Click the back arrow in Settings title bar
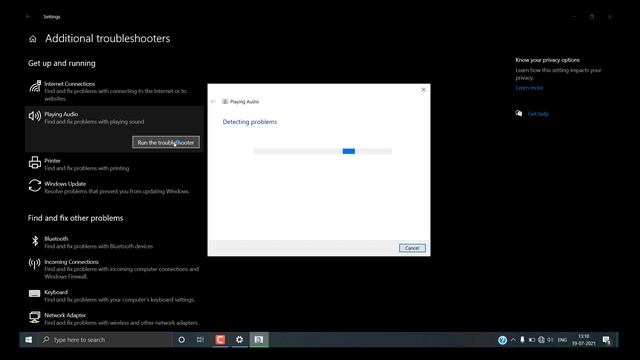The image size is (640, 360). pos(28,17)
